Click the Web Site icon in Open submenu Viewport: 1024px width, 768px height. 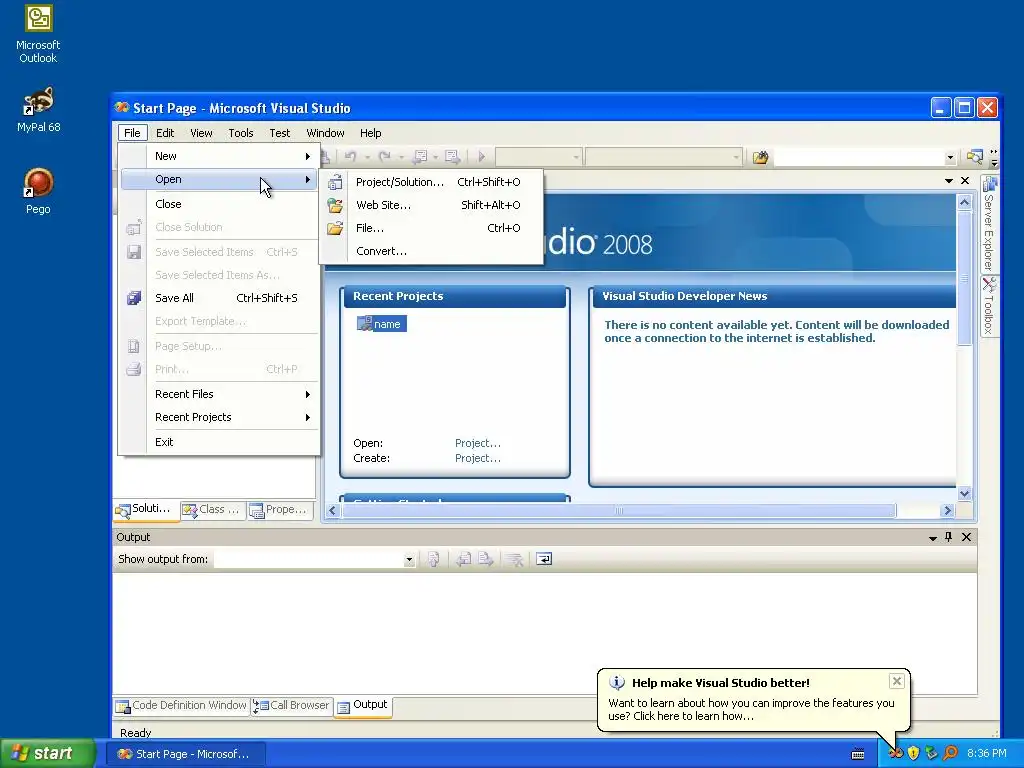[335, 205]
